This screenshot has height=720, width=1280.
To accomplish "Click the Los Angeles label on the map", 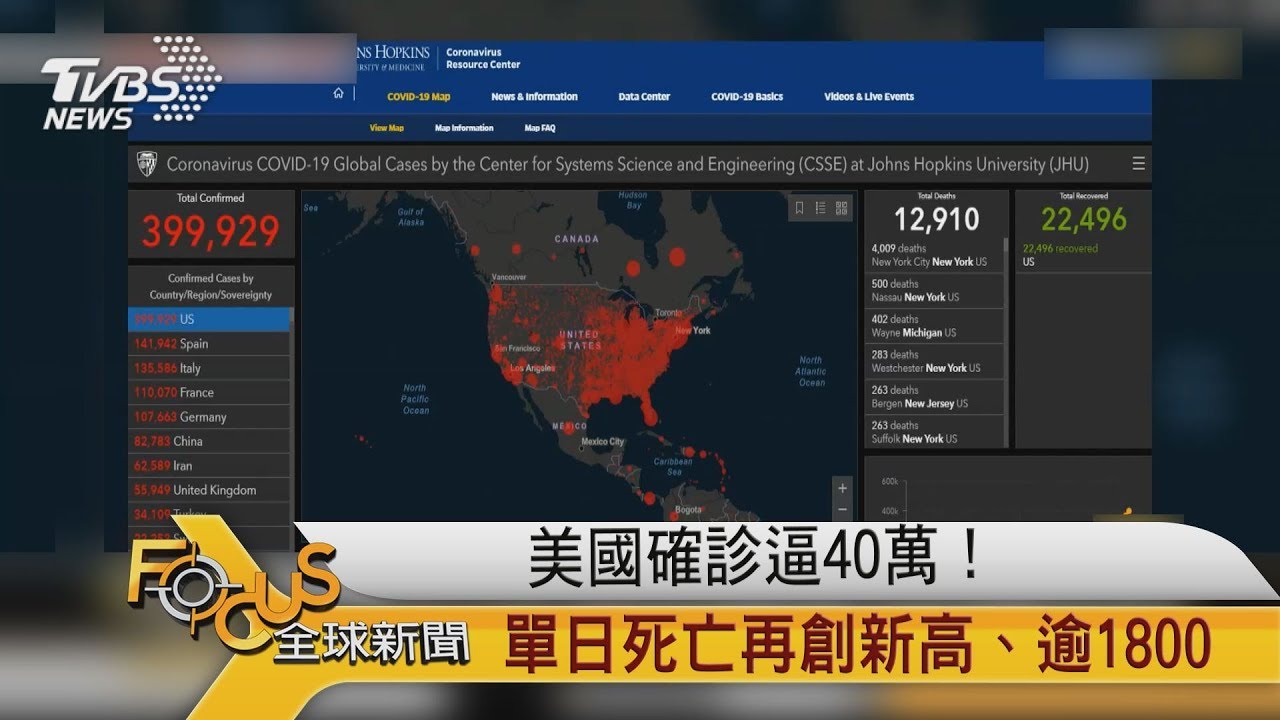I will 531,368.
